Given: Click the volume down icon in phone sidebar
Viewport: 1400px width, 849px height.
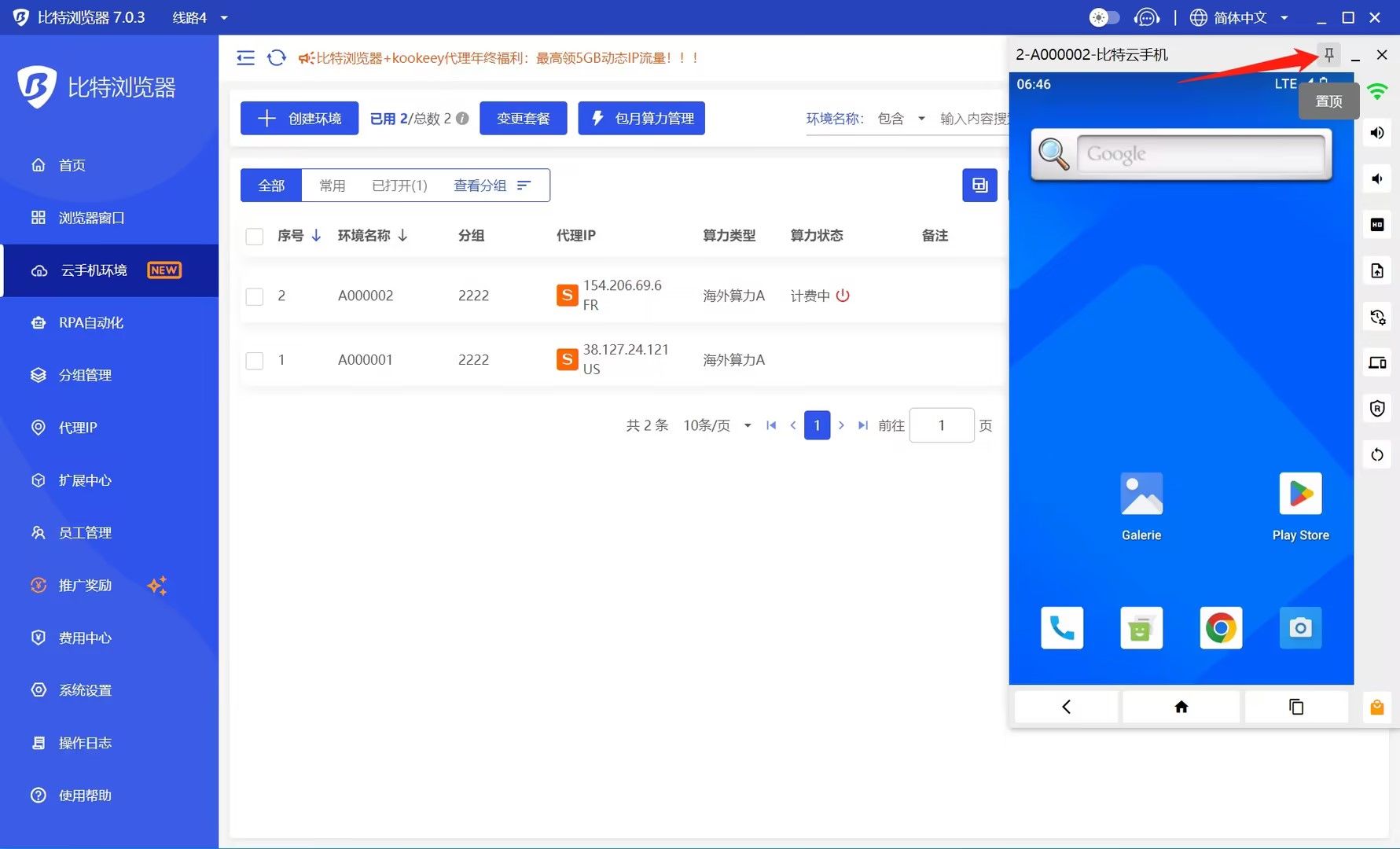Looking at the screenshot, I should pyautogui.click(x=1377, y=178).
